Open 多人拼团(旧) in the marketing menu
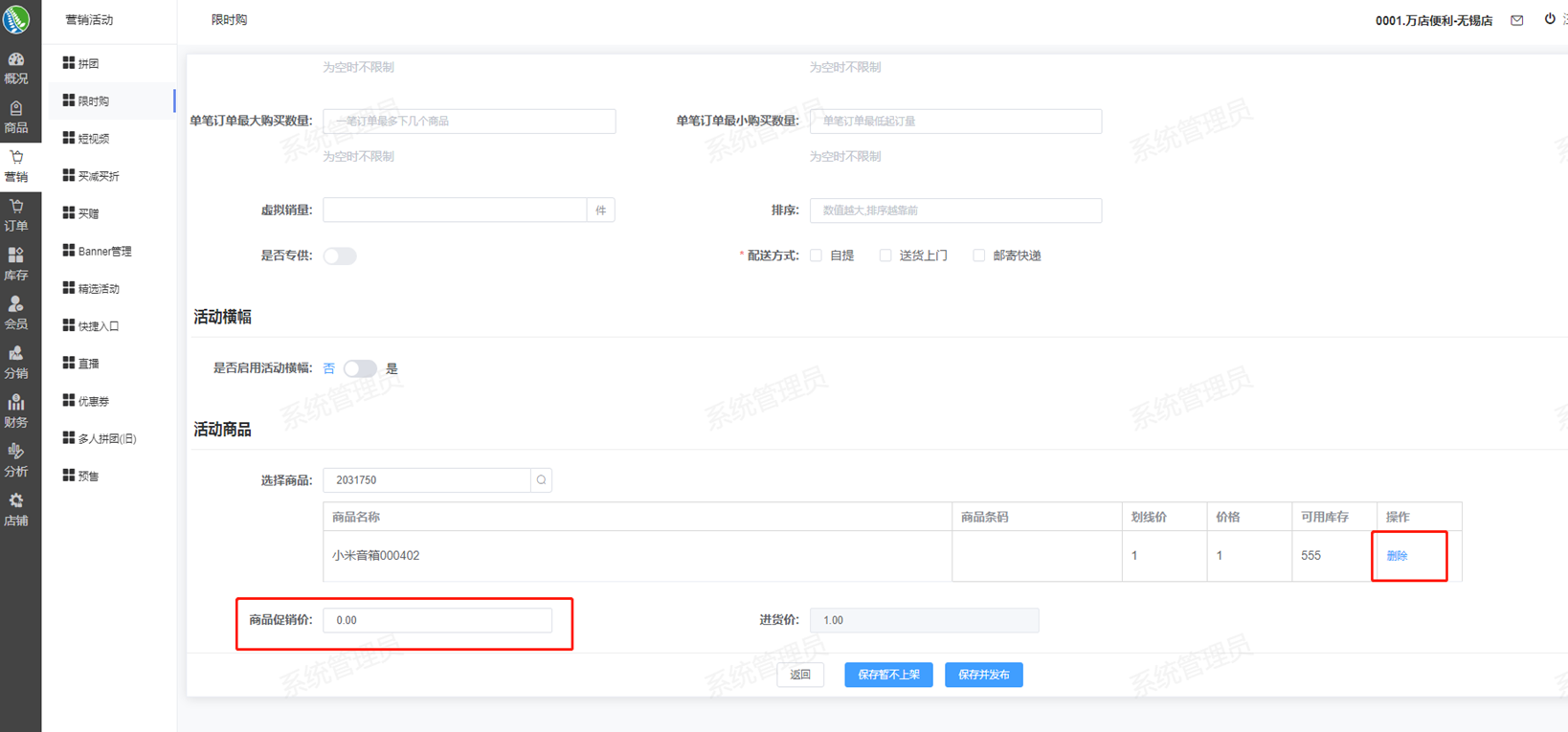Screen dimensions: 1568x732 coord(111,438)
